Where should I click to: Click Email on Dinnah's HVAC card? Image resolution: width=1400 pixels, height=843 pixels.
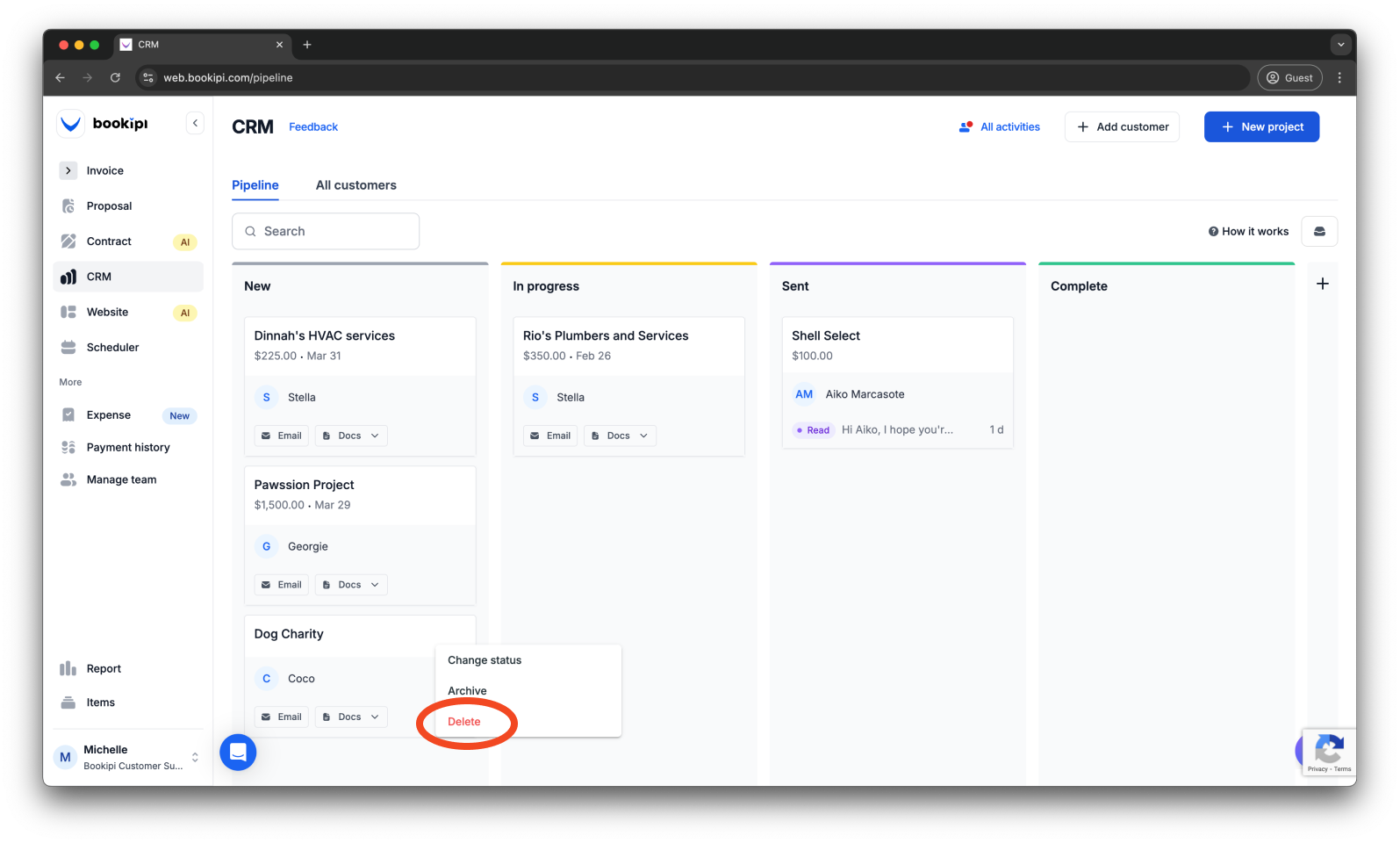[282, 436]
